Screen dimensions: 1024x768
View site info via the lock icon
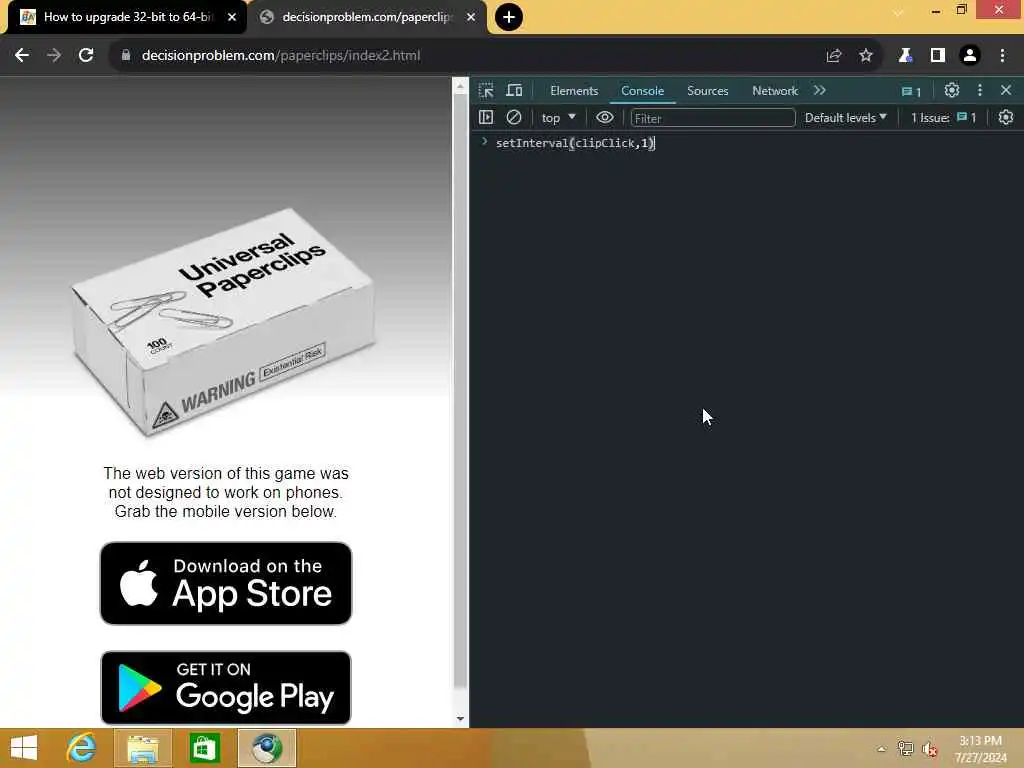tap(126, 56)
